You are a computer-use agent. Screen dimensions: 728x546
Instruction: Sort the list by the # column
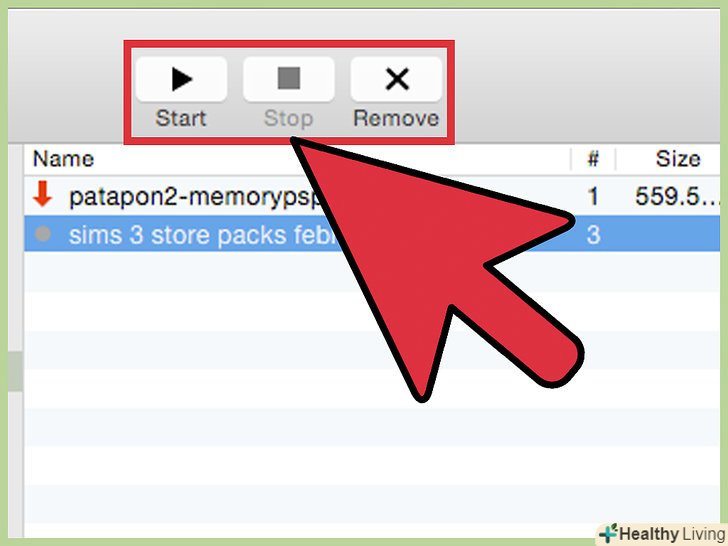click(x=593, y=159)
